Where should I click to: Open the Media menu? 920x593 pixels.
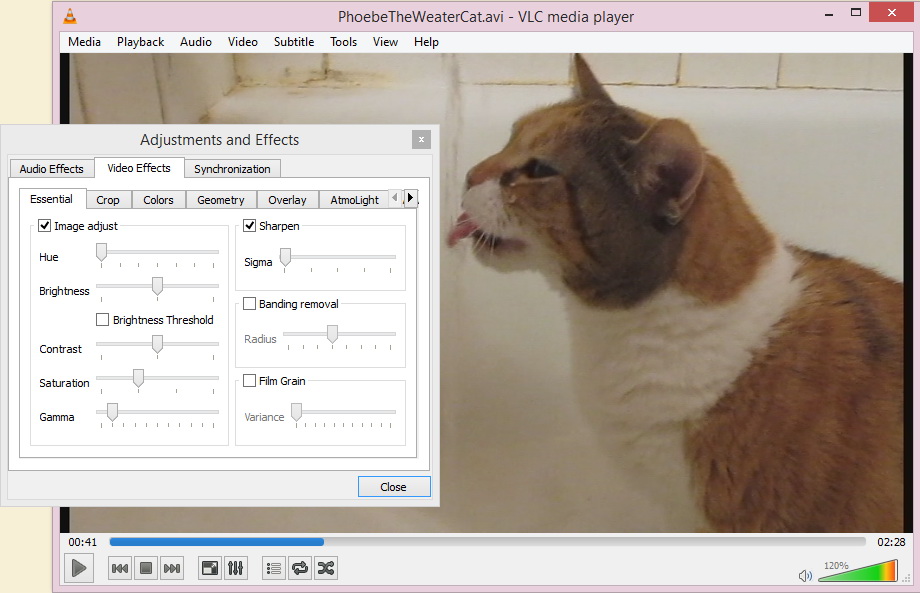coord(84,42)
